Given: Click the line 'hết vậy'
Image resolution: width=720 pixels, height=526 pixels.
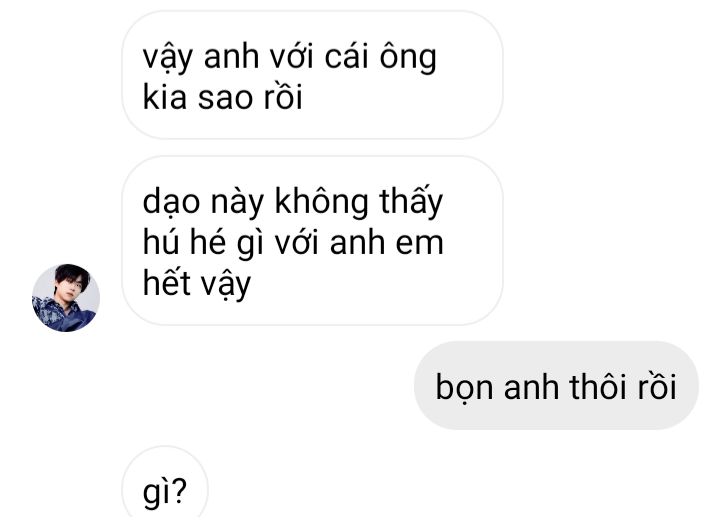Looking at the screenshot, I should [x=197, y=284].
